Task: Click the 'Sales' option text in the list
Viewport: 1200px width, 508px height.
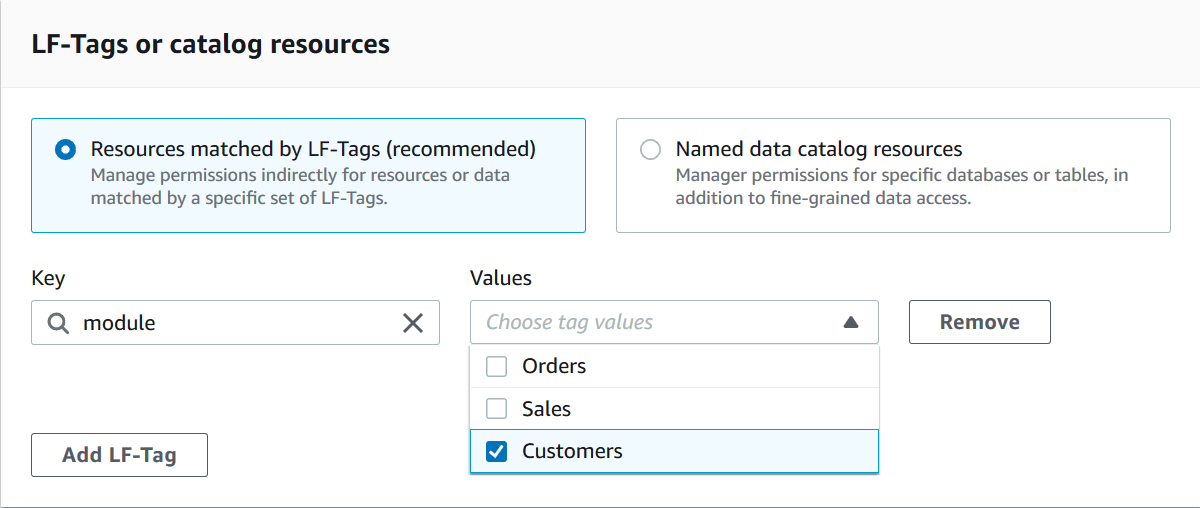Action: pos(546,409)
